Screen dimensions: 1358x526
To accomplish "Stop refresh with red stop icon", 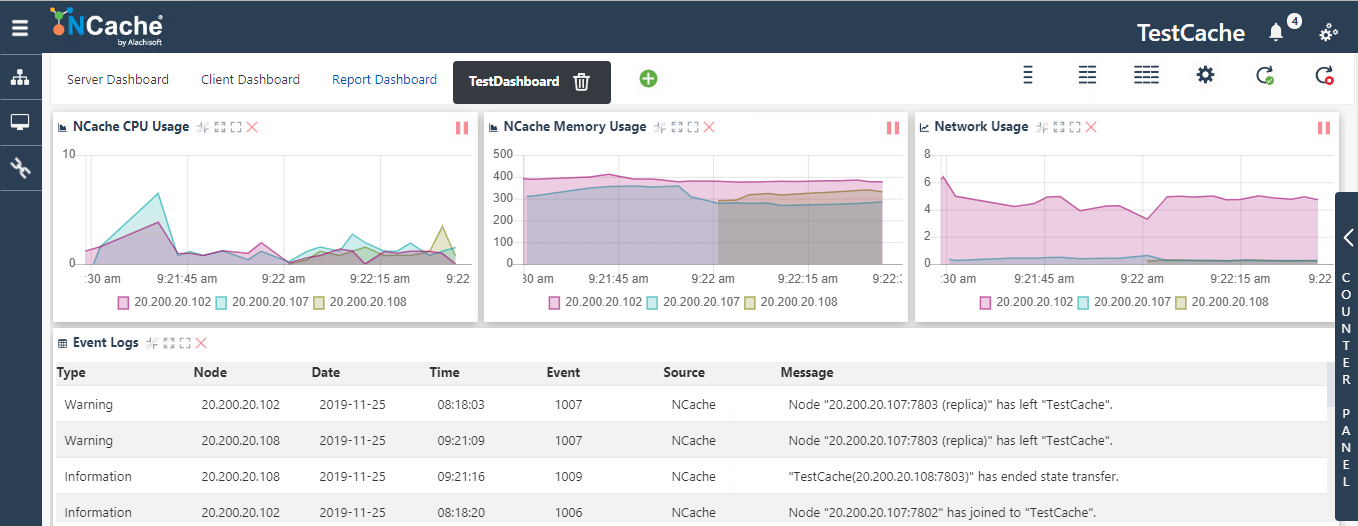I will 1324,75.
